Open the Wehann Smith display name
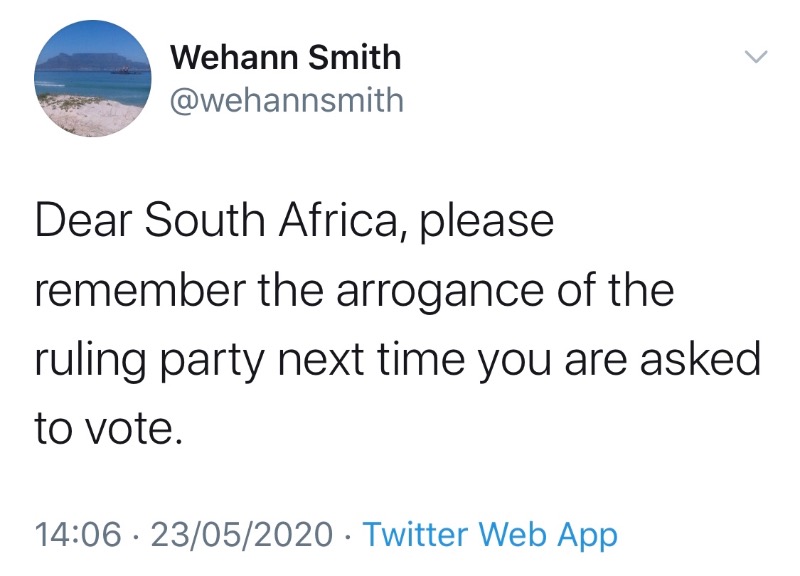800x576 pixels. [285, 58]
